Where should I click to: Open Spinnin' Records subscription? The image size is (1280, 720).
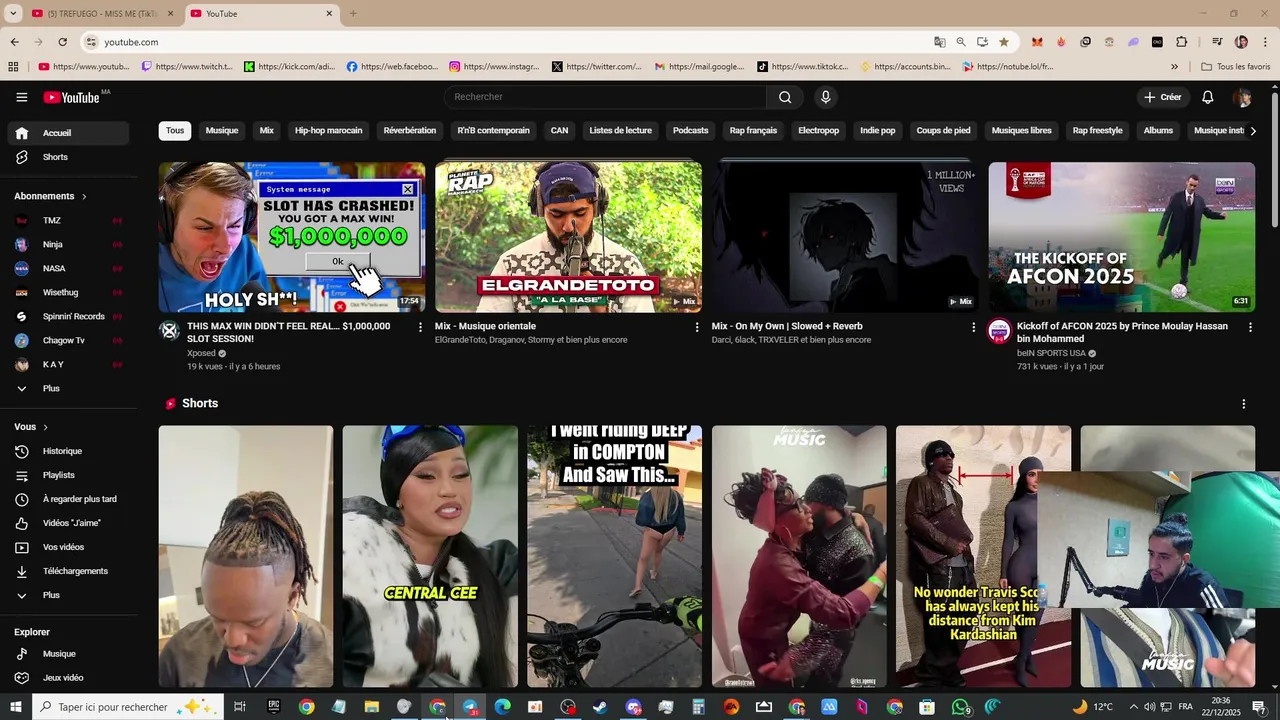[x=68, y=316]
